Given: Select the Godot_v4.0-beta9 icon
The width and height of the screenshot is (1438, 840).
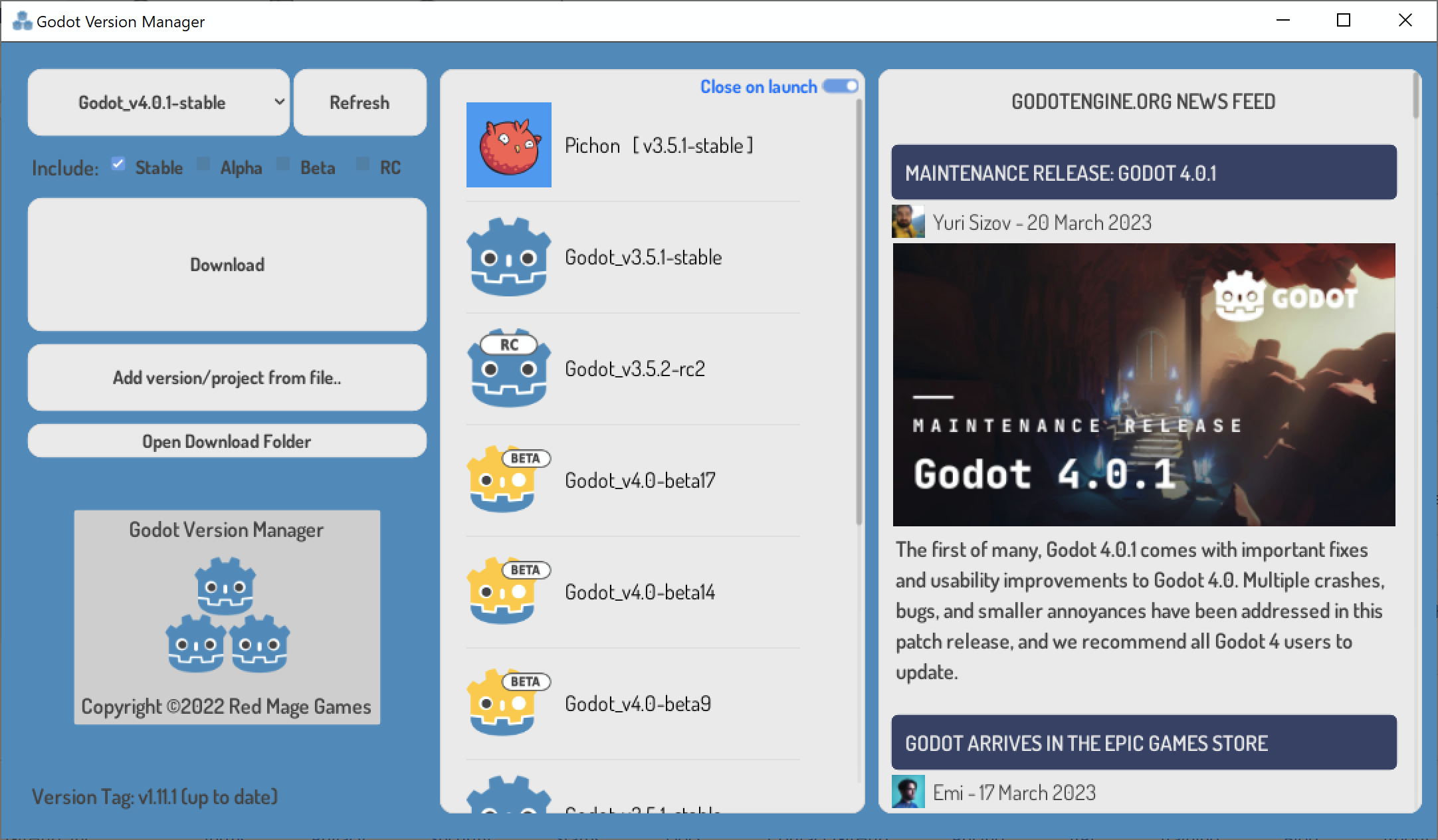Looking at the screenshot, I should (x=502, y=703).
